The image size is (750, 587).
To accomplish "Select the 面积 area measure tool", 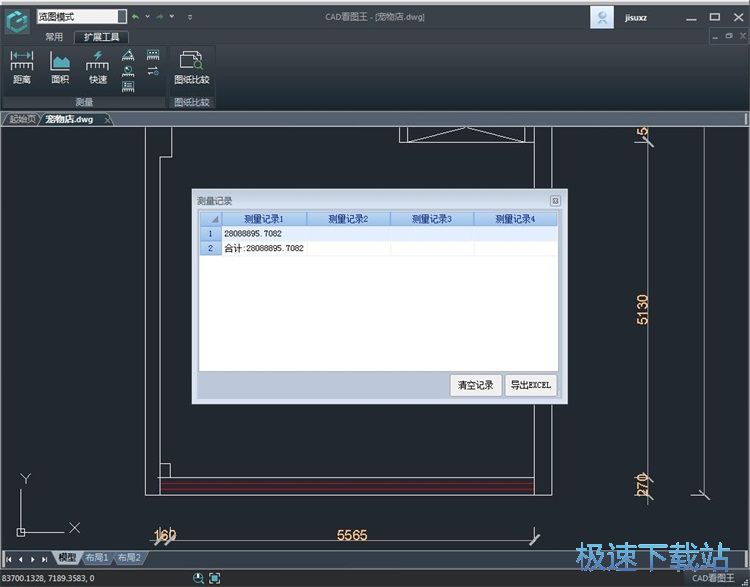I will tap(60, 67).
